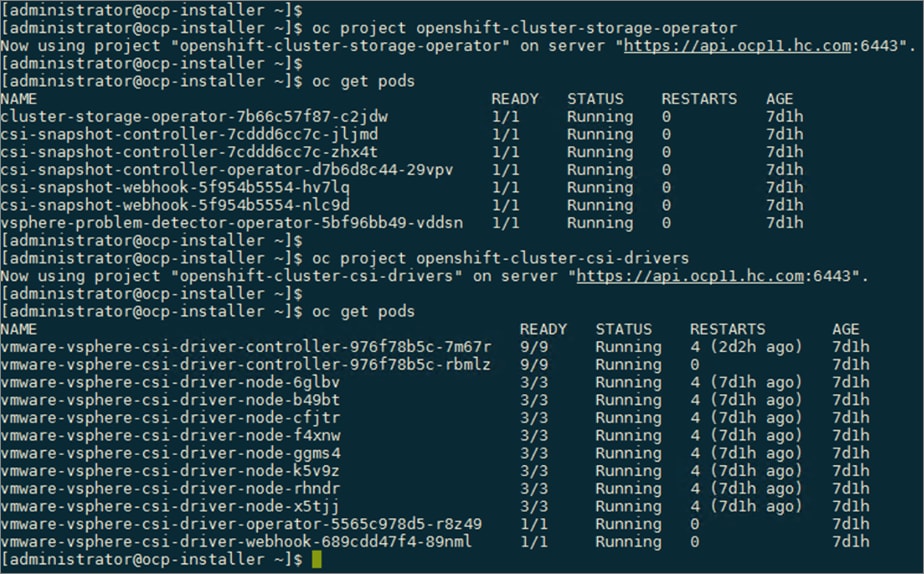Select pod vmware-vsphere-csi-driver-controller-976f78b5c-7m67r
The image size is (924, 574).
click(x=246, y=347)
